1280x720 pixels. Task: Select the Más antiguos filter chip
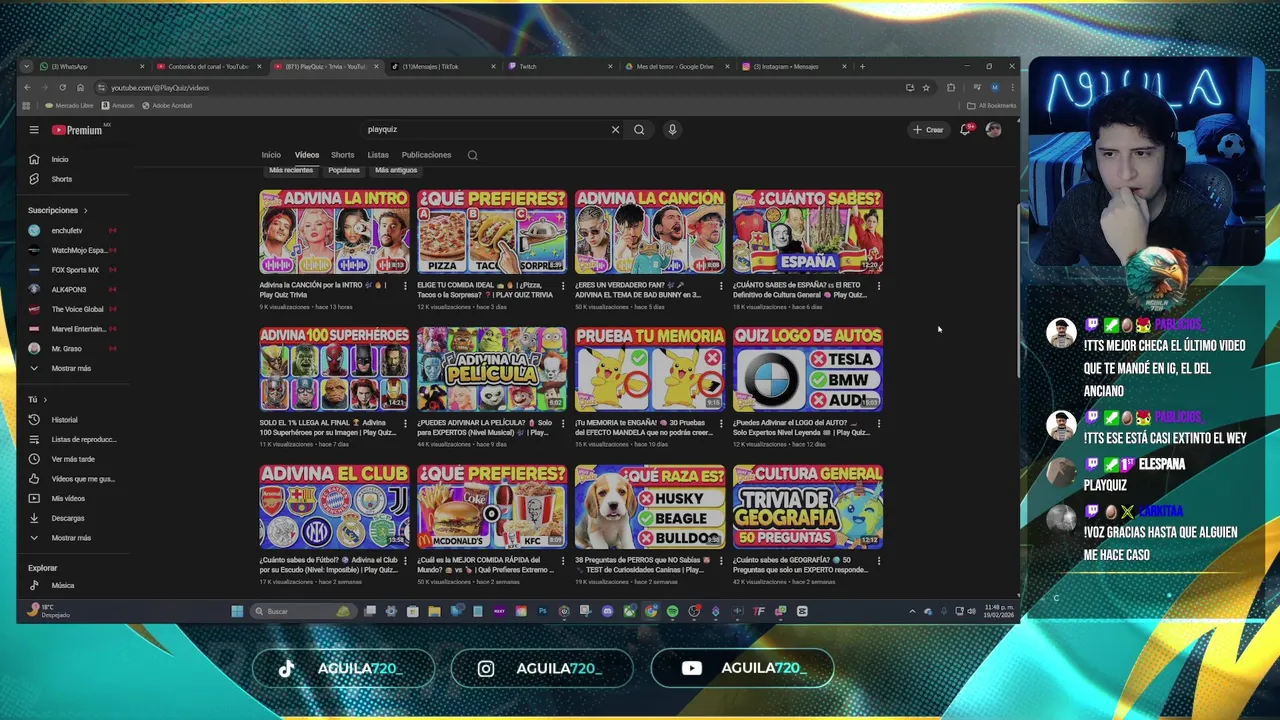coord(396,170)
